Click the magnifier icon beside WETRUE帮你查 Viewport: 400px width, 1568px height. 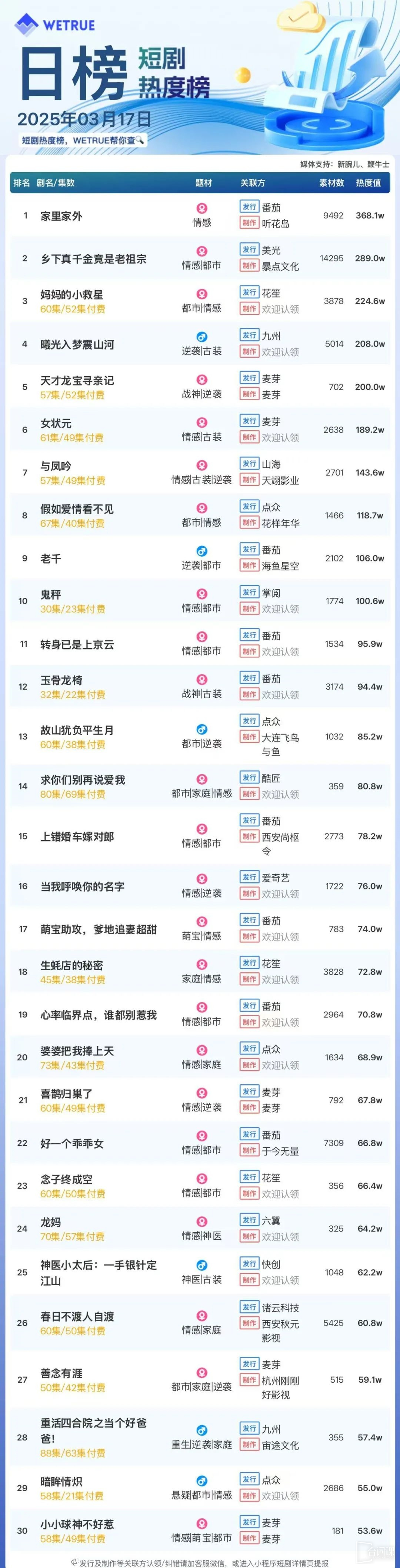[140, 140]
